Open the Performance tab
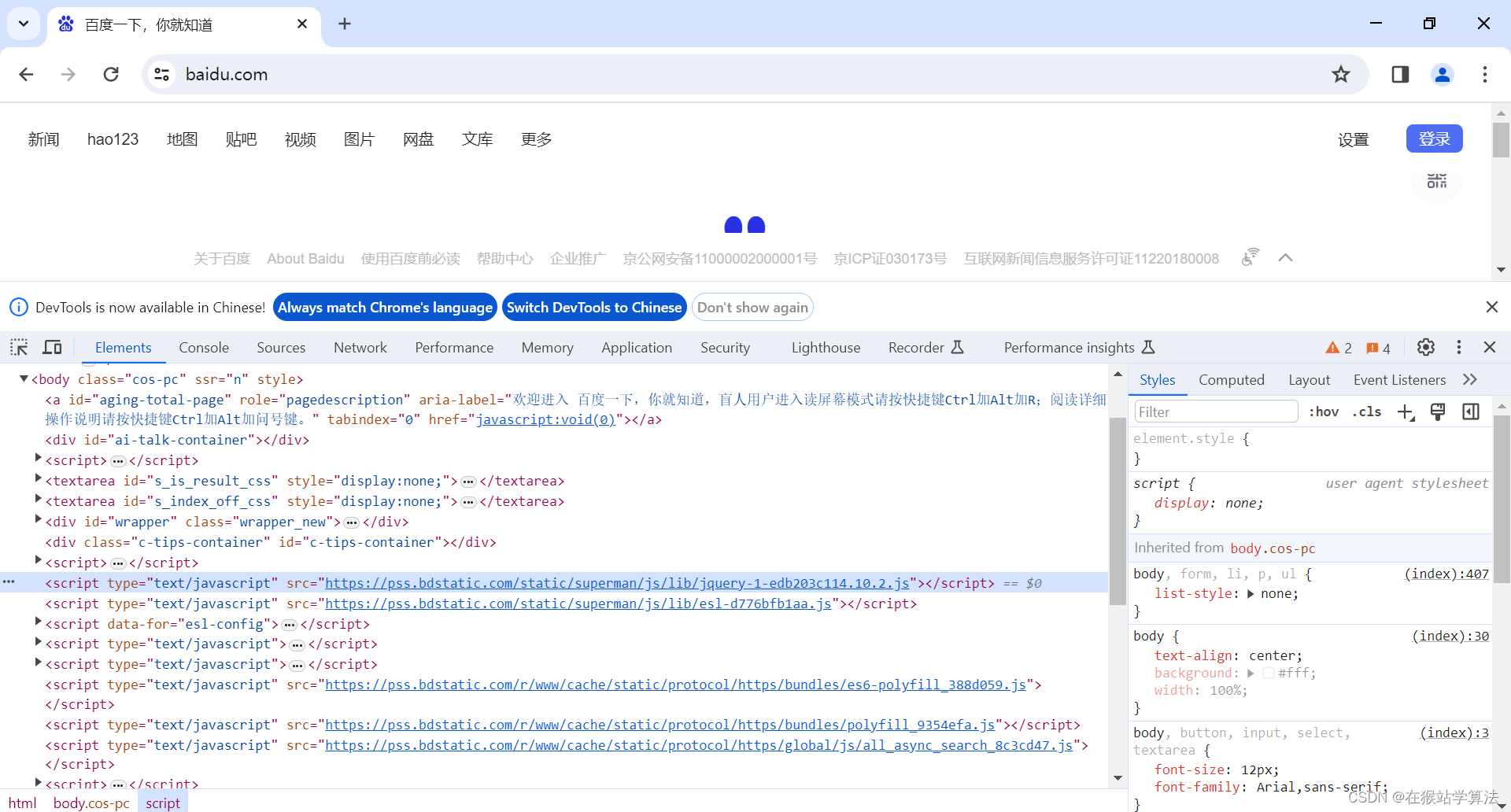This screenshot has height=812, width=1511. tap(454, 347)
